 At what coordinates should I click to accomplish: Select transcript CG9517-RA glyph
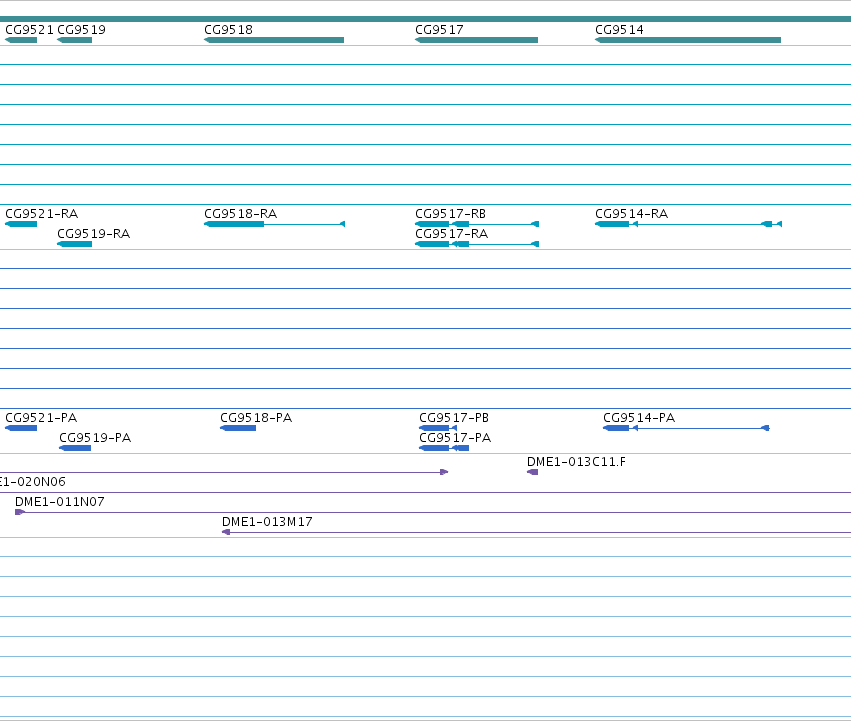coord(477,244)
